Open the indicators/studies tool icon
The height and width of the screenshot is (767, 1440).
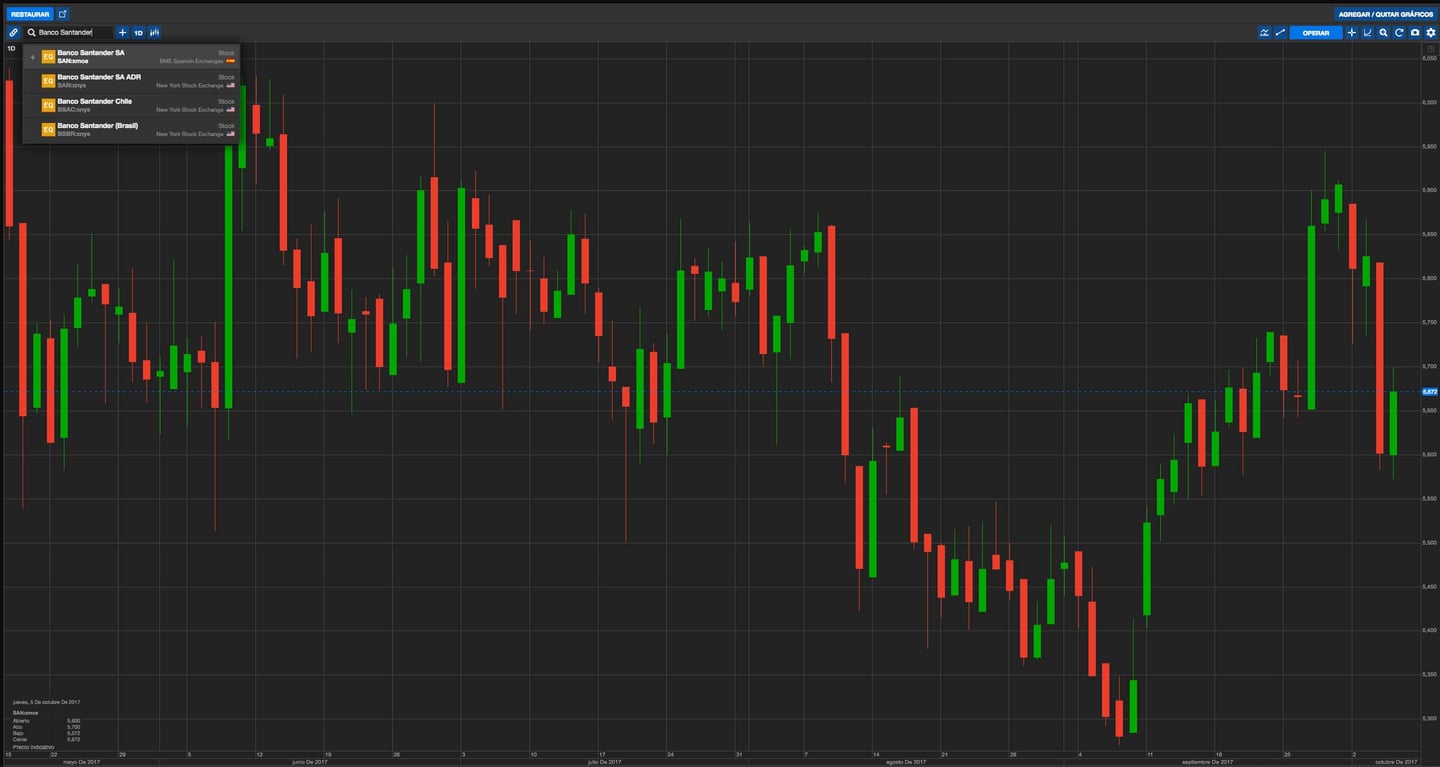1265,33
